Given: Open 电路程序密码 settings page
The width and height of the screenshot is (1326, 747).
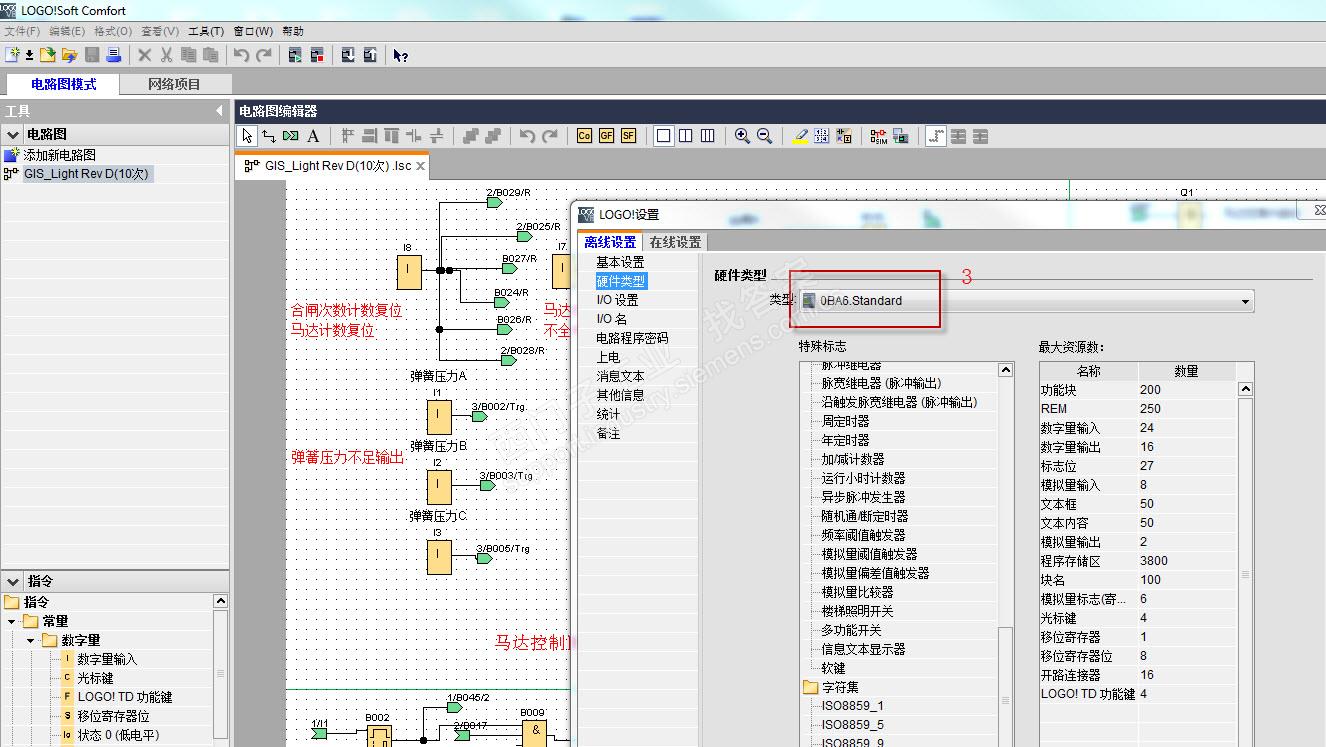Looking at the screenshot, I should click(632, 338).
